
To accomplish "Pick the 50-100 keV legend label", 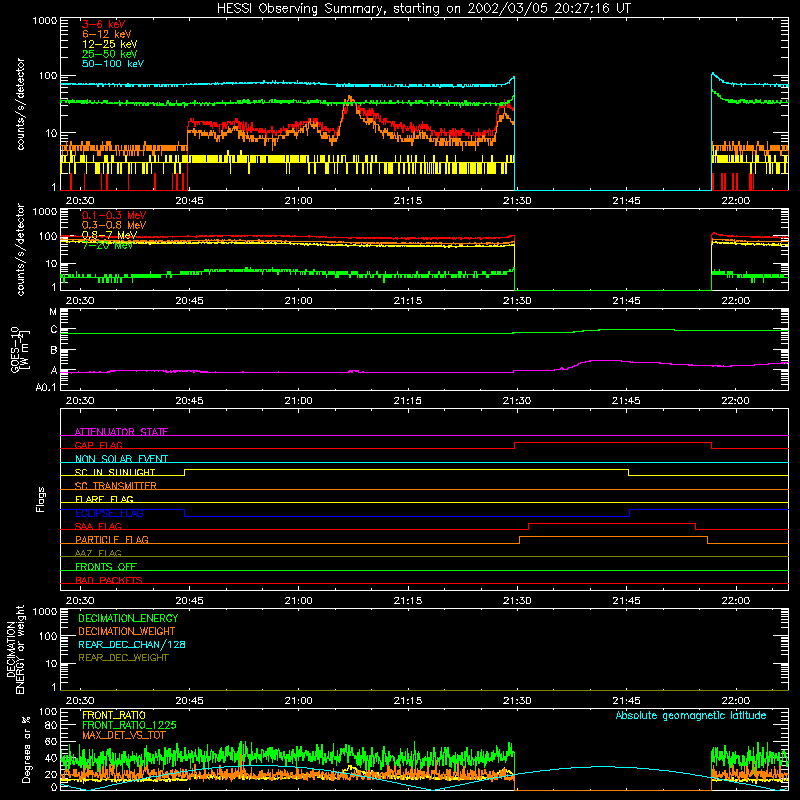I will pyautogui.click(x=113, y=64).
